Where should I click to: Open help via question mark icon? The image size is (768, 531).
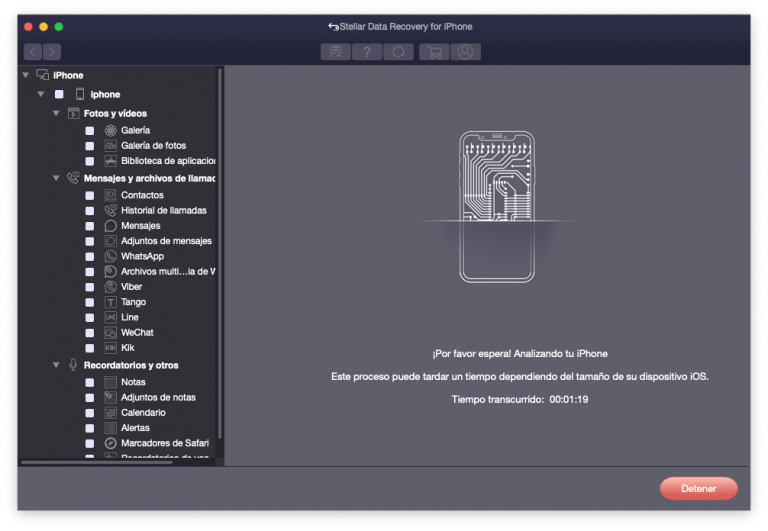click(x=367, y=51)
